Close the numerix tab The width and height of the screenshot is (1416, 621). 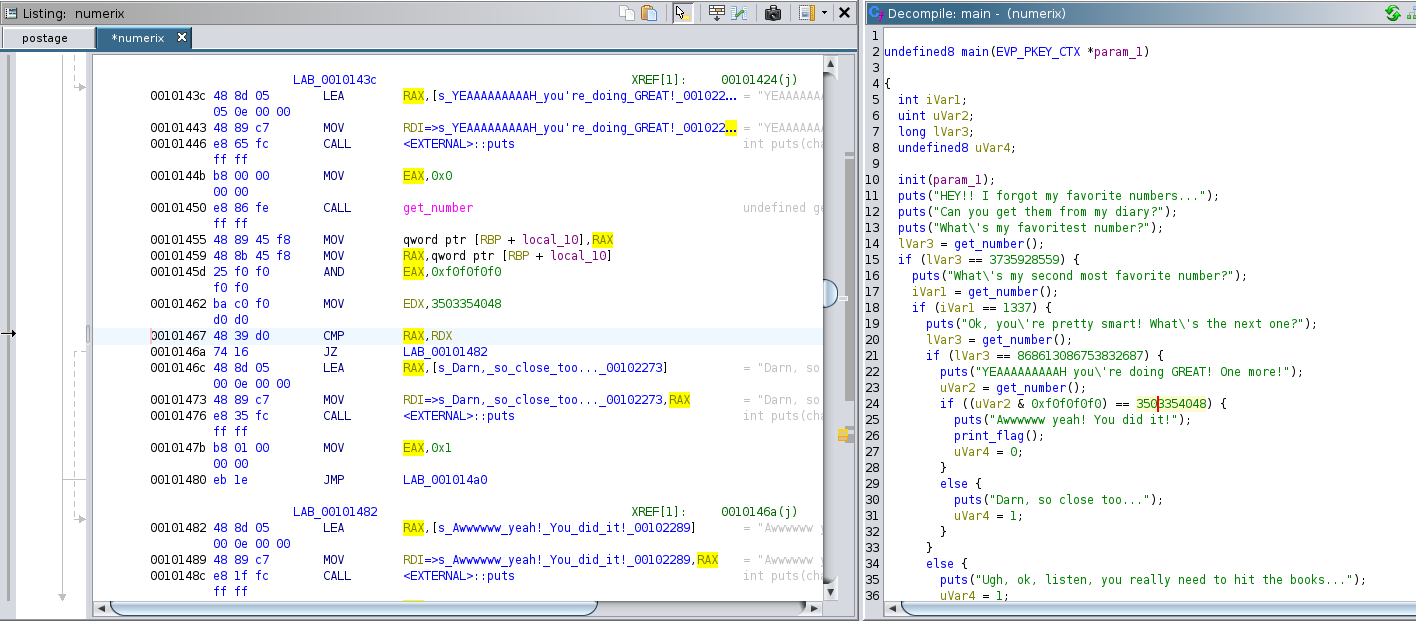(182, 37)
